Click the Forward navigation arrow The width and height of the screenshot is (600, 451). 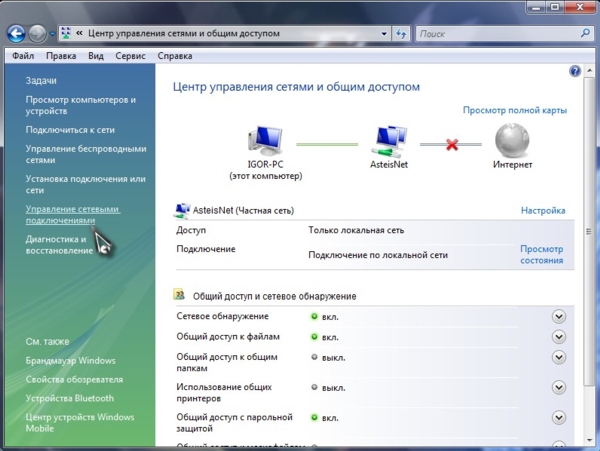pos(37,34)
